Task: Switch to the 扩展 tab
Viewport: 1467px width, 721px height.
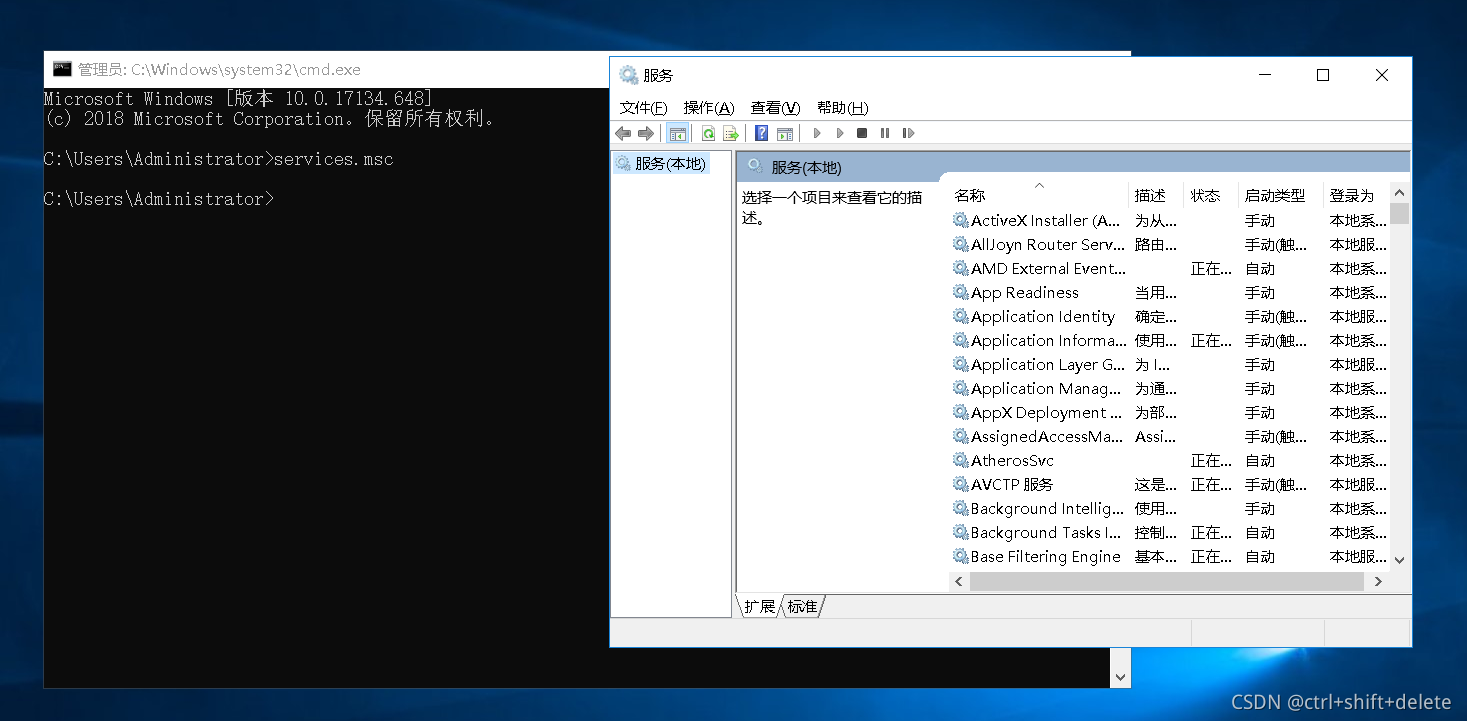Action: [x=759, y=606]
